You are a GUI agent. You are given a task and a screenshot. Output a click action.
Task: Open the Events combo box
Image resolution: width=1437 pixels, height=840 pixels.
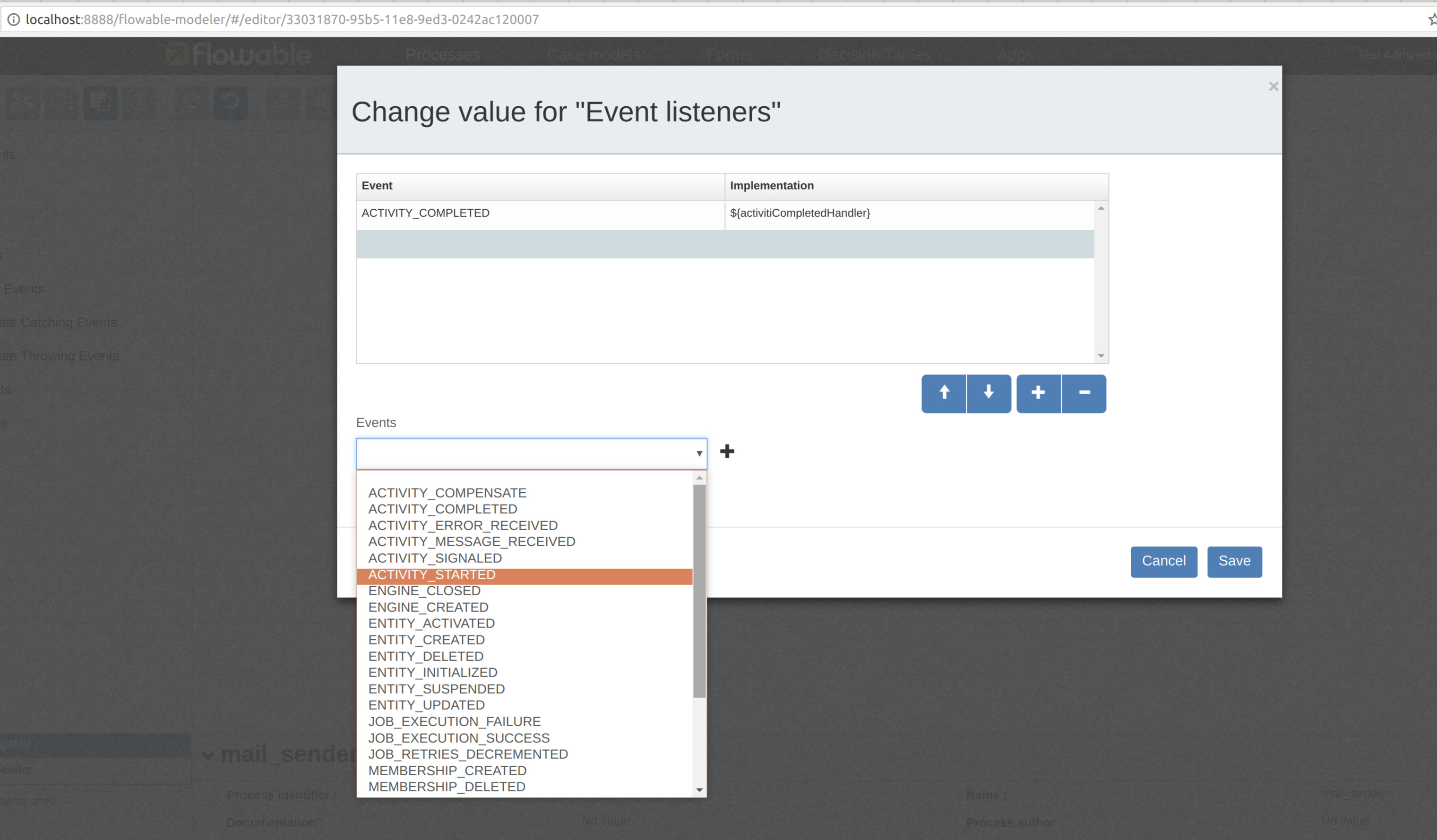click(x=532, y=454)
